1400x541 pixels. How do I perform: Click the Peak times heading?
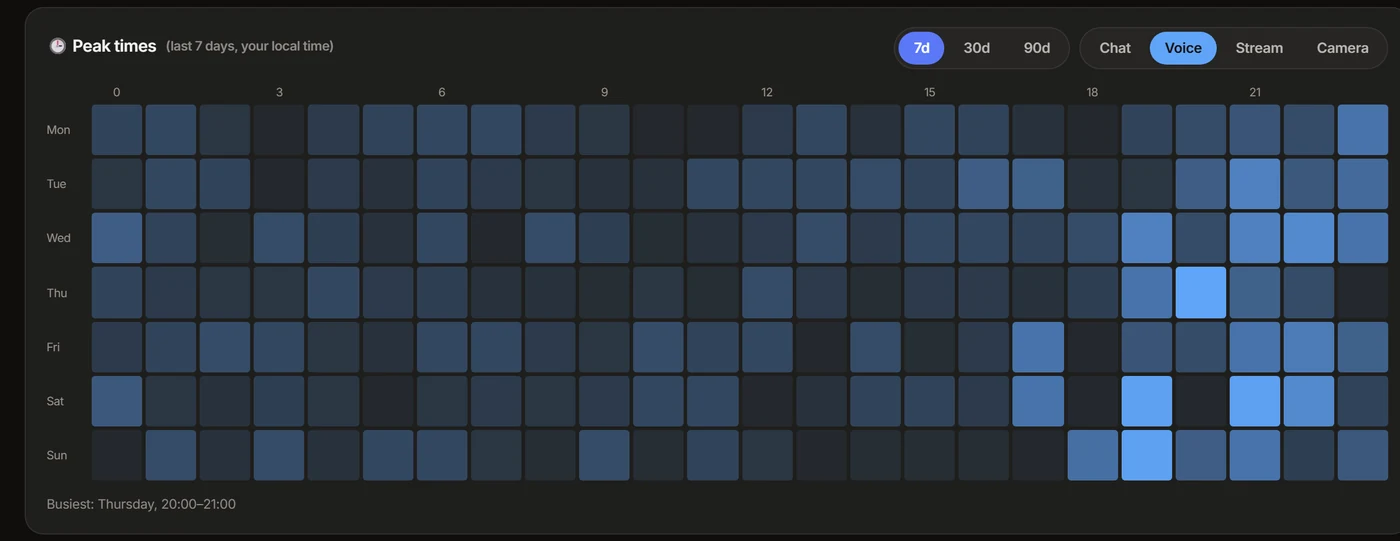pos(114,46)
